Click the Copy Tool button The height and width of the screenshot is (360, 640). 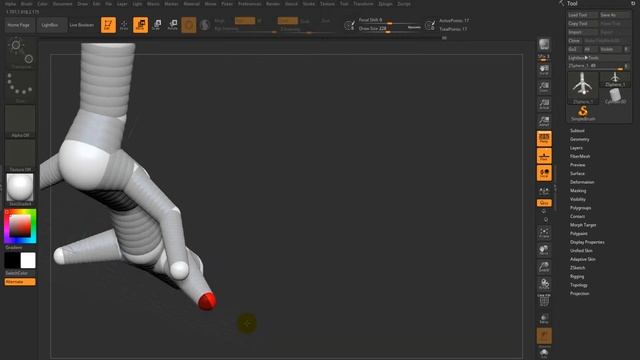[582, 23]
